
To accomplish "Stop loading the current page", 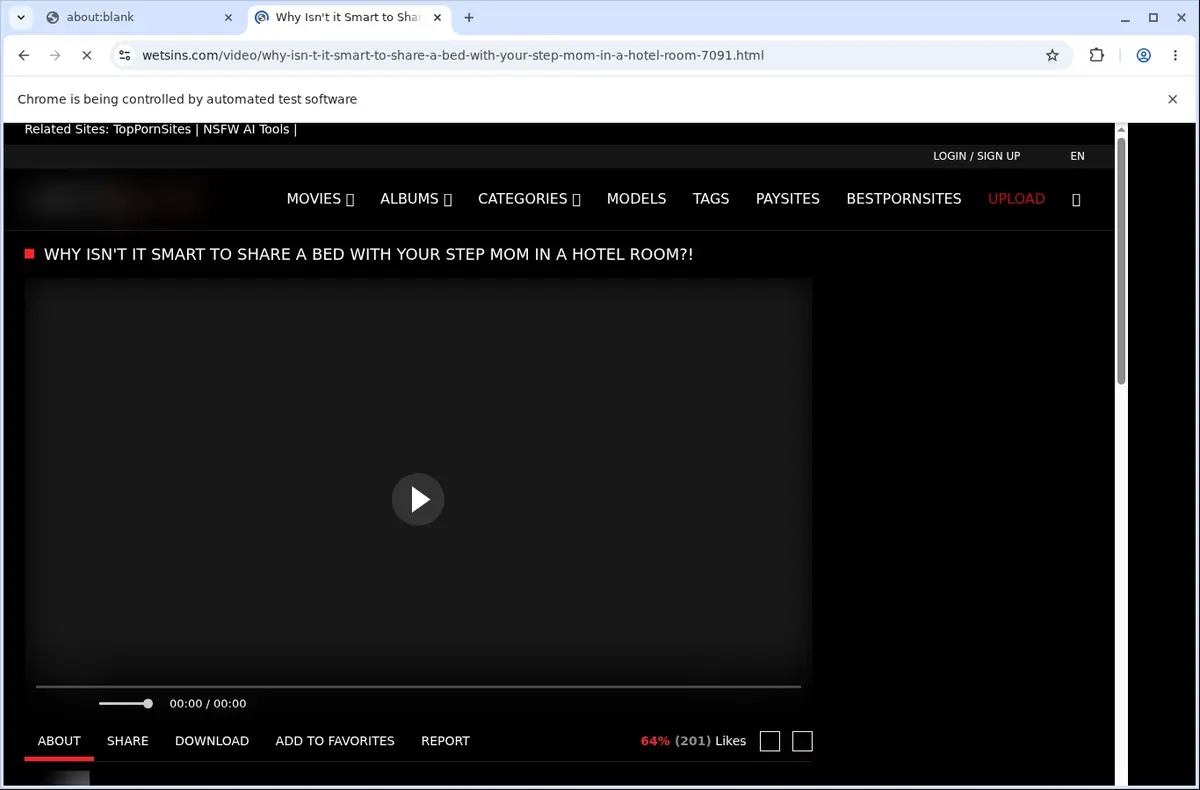I will 86,55.
